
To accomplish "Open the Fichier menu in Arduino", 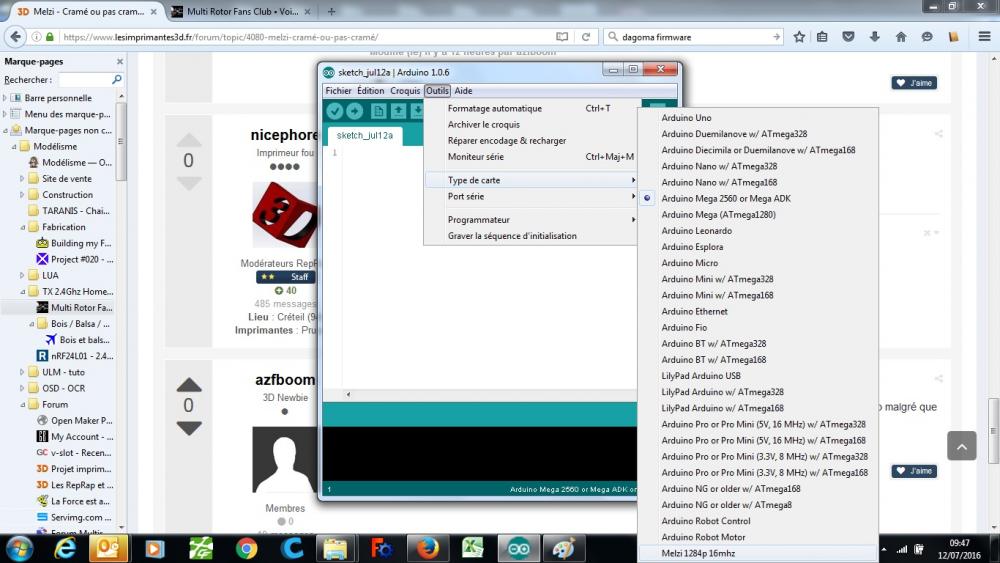I will [338, 91].
